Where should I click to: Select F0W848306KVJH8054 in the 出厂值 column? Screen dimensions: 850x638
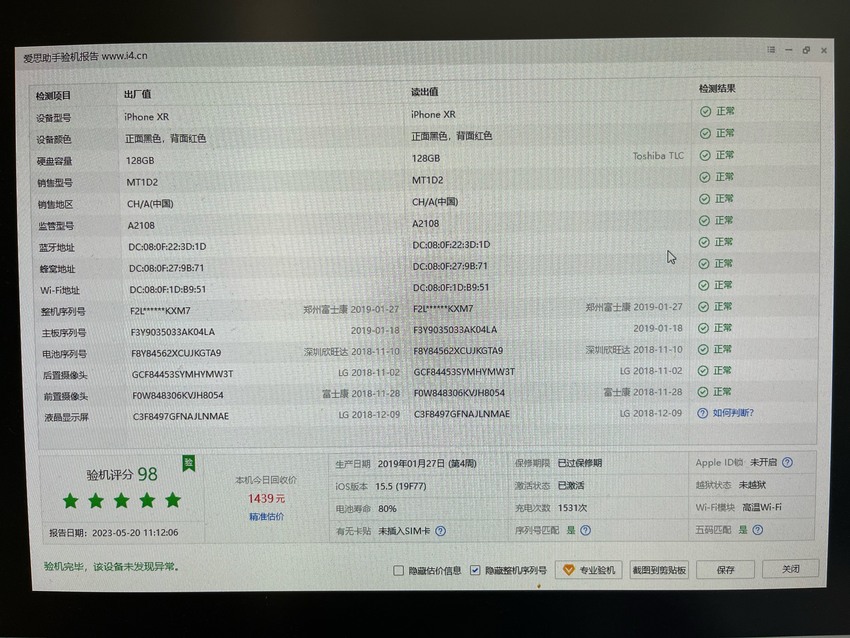(178, 395)
